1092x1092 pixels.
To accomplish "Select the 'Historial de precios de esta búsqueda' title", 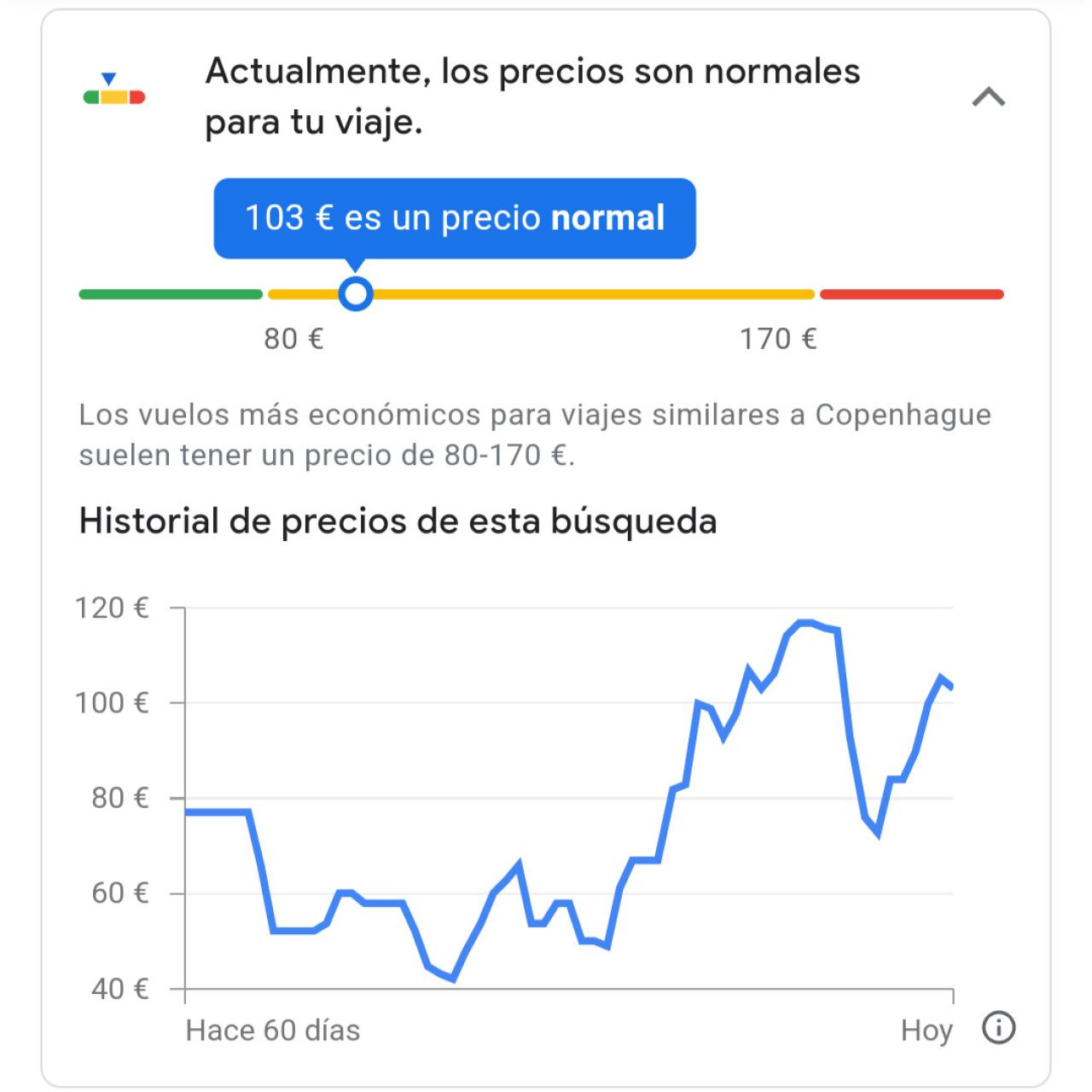I will [x=398, y=520].
